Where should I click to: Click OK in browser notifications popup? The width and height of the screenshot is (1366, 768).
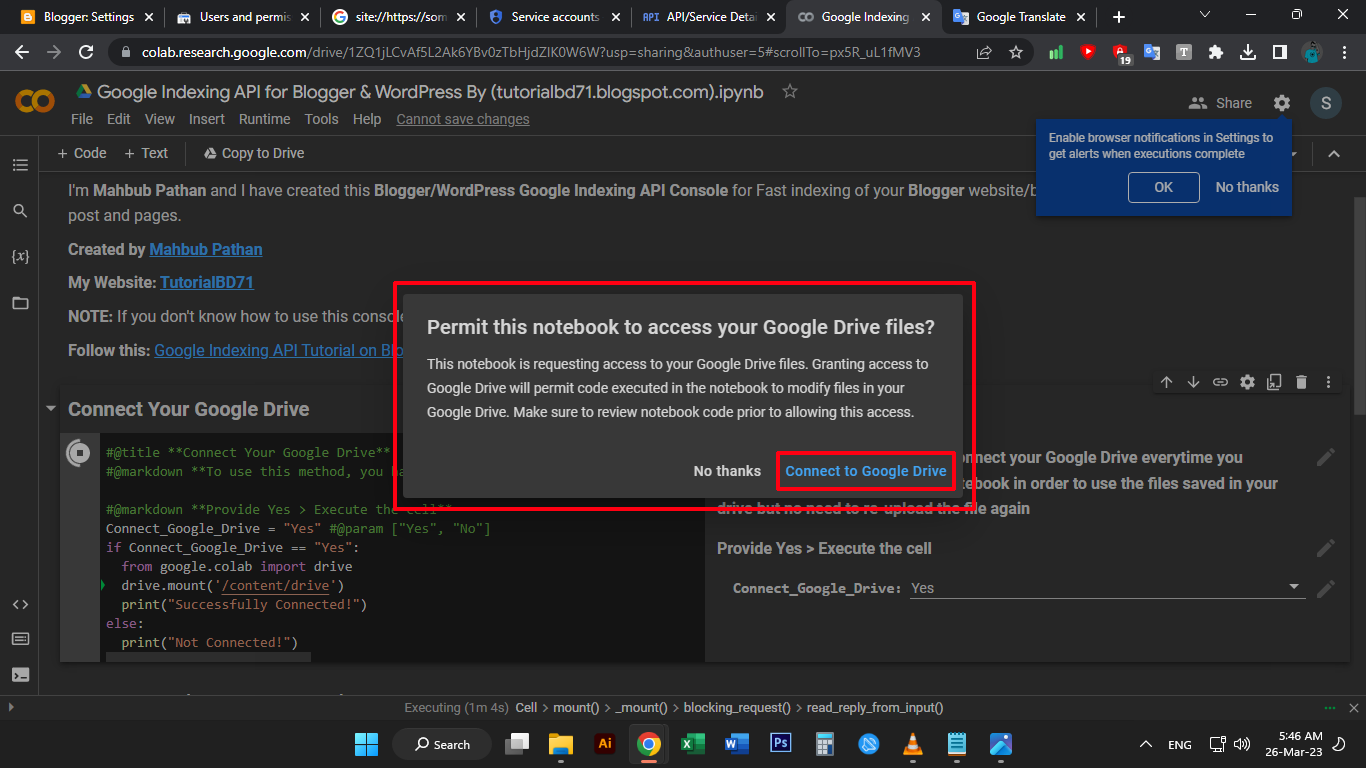[x=1164, y=187]
